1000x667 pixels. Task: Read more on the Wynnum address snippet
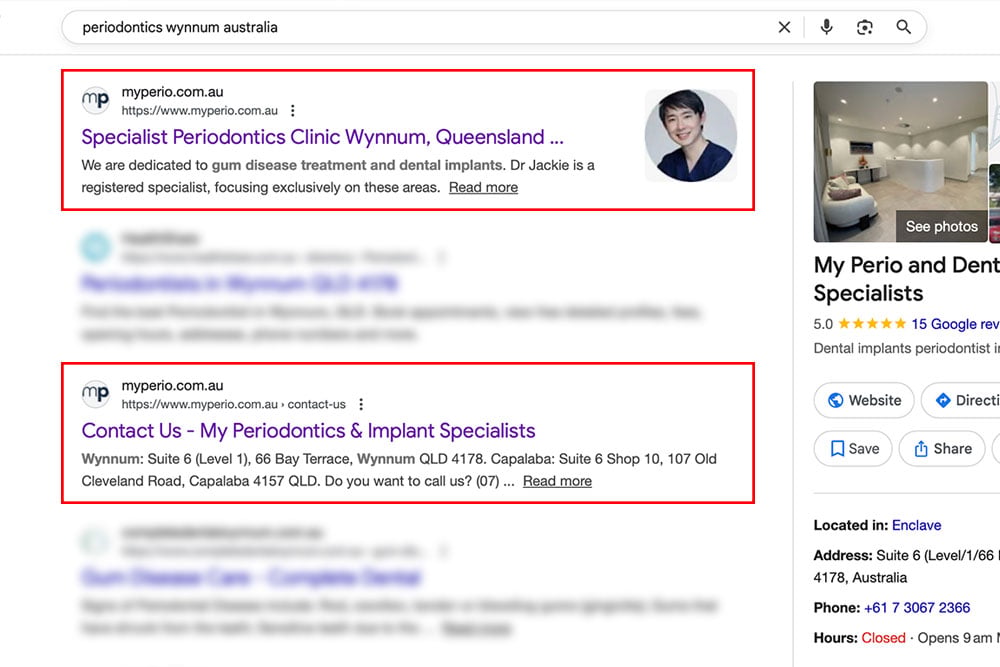[557, 481]
